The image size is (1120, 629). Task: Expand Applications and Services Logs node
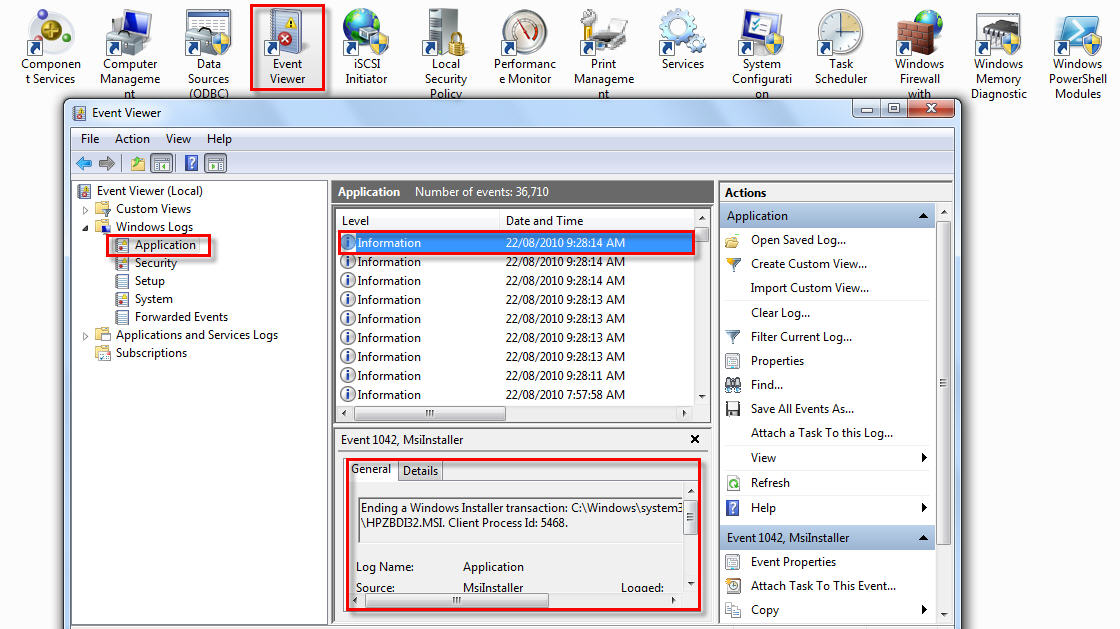click(x=85, y=336)
